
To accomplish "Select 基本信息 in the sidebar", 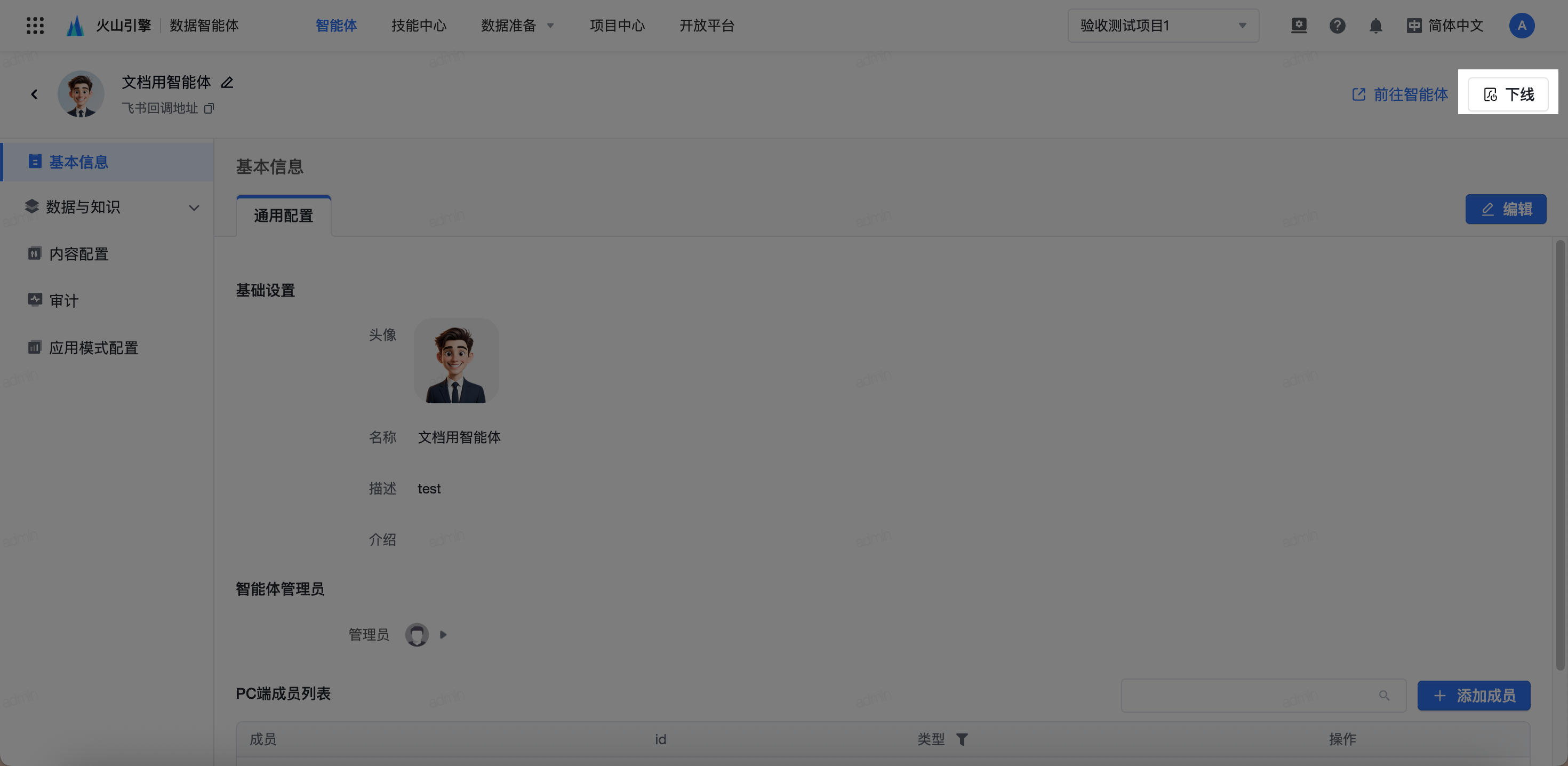I will click(x=107, y=162).
